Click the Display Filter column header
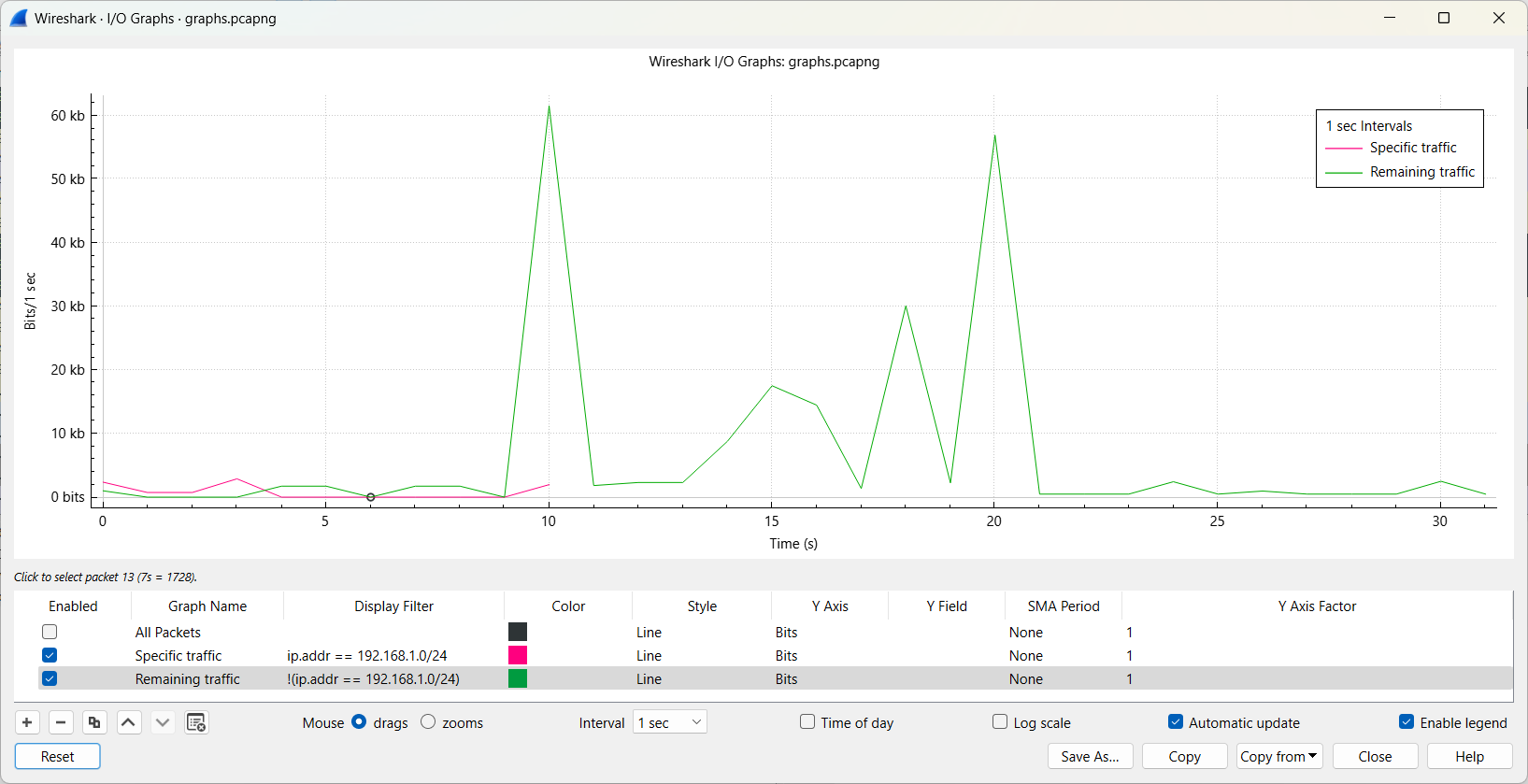This screenshot has width=1528, height=784. [393, 606]
